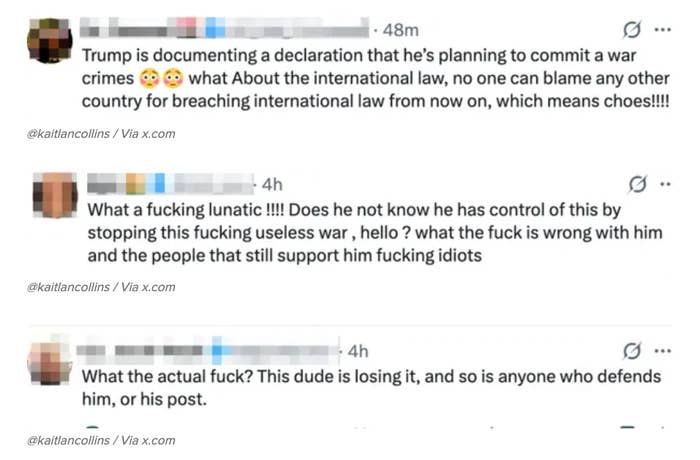Click the @kaitlancollins credit under the second reply
The height and width of the screenshot is (460, 700).
click(x=100, y=287)
